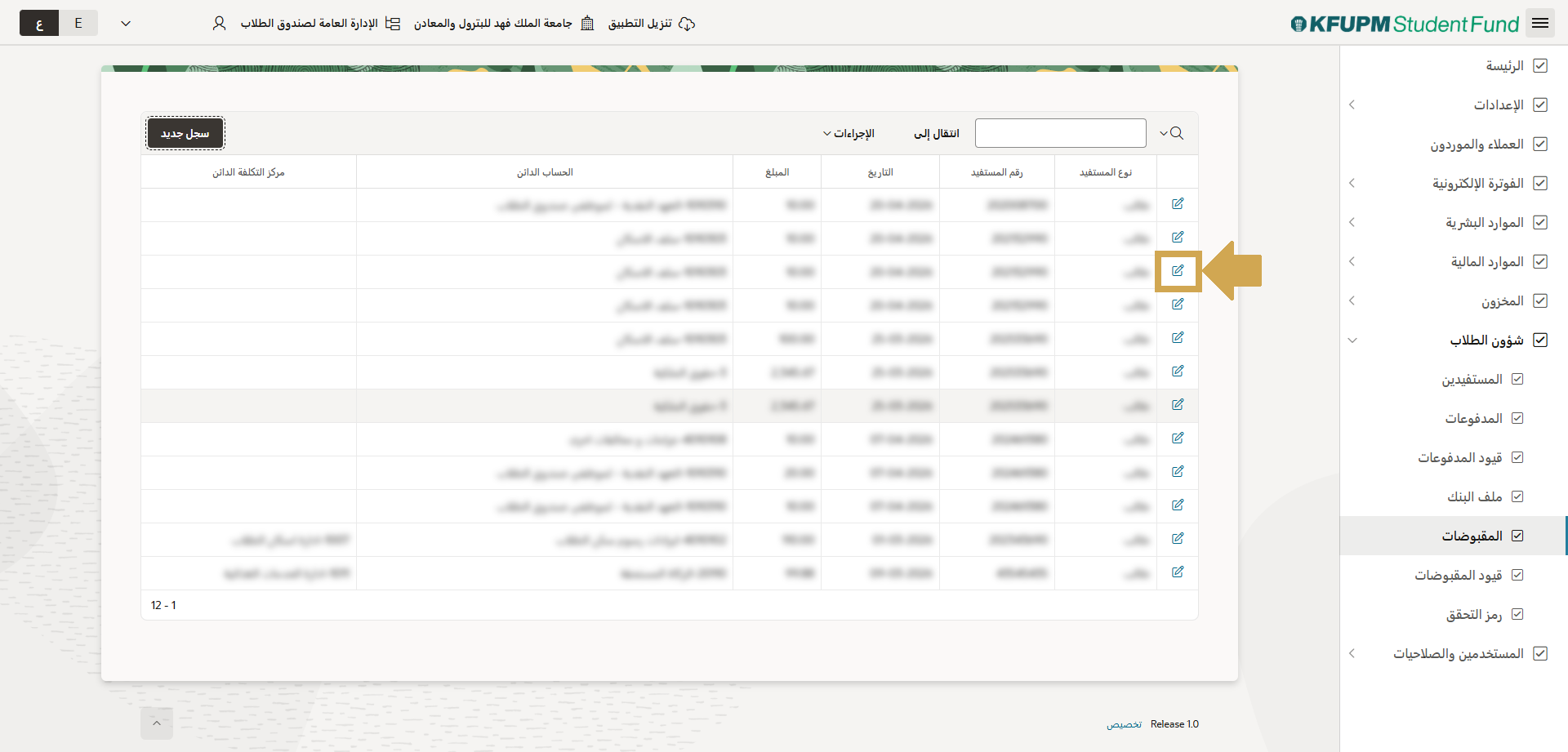1568x752 pixels.
Task: Click الحساب الدائن column header
Action: [545, 172]
